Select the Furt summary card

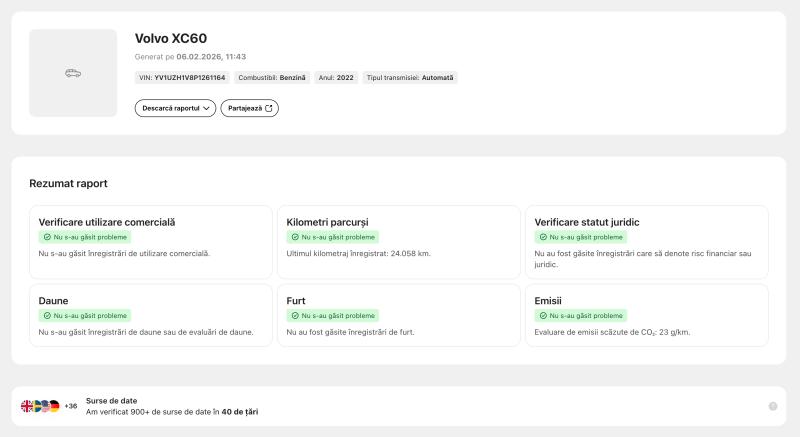[399, 315]
